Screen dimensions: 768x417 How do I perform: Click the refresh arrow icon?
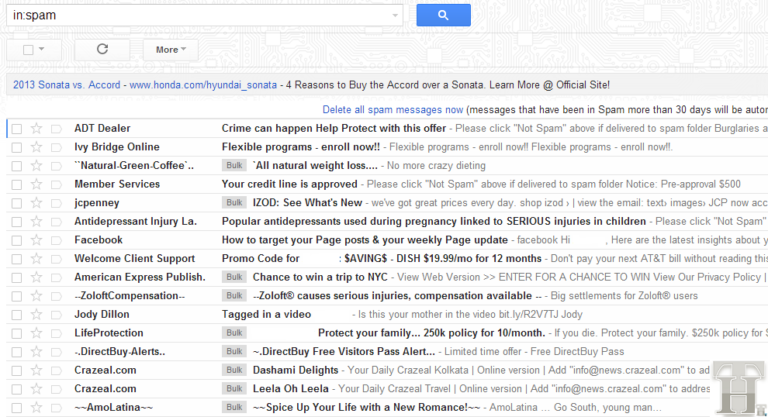102,49
